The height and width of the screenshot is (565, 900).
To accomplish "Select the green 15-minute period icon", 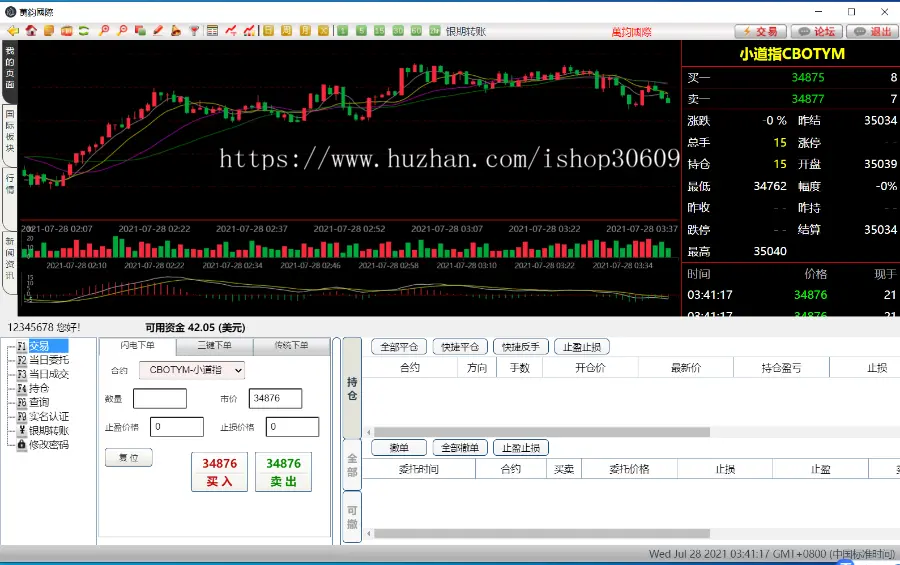I will pos(380,31).
